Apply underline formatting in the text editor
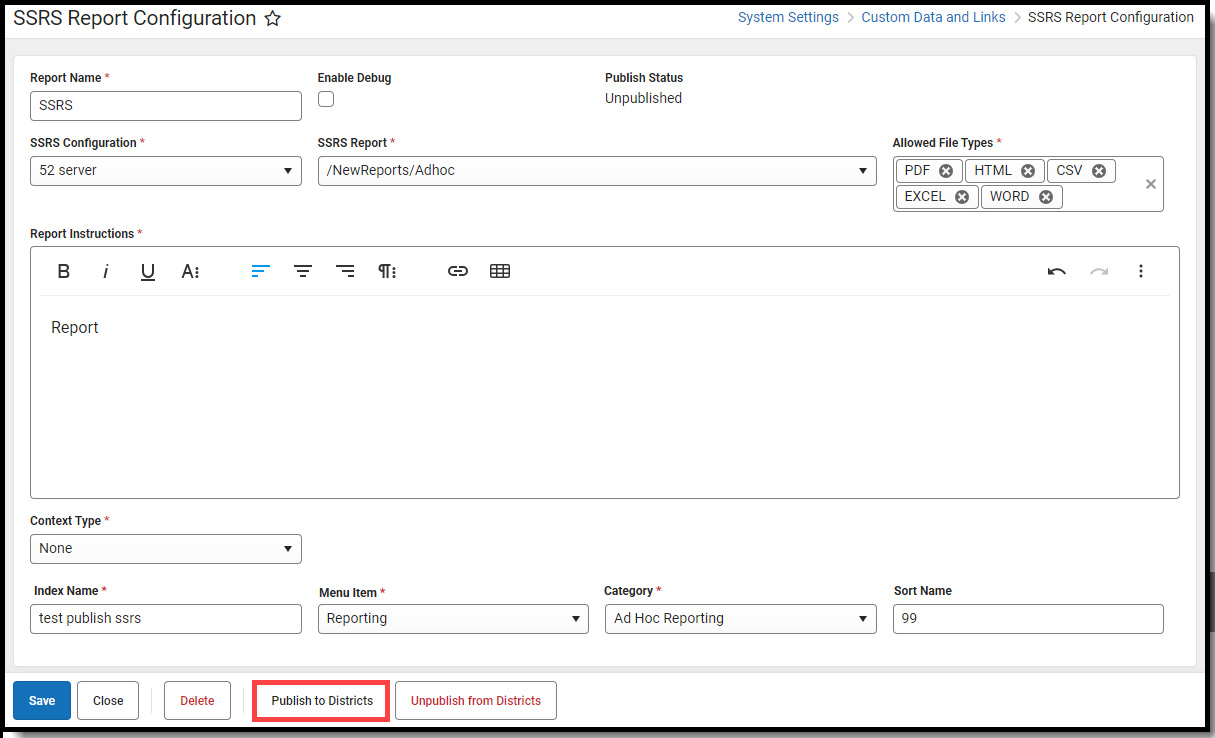This screenshot has height=738, width=1215. coord(147,271)
